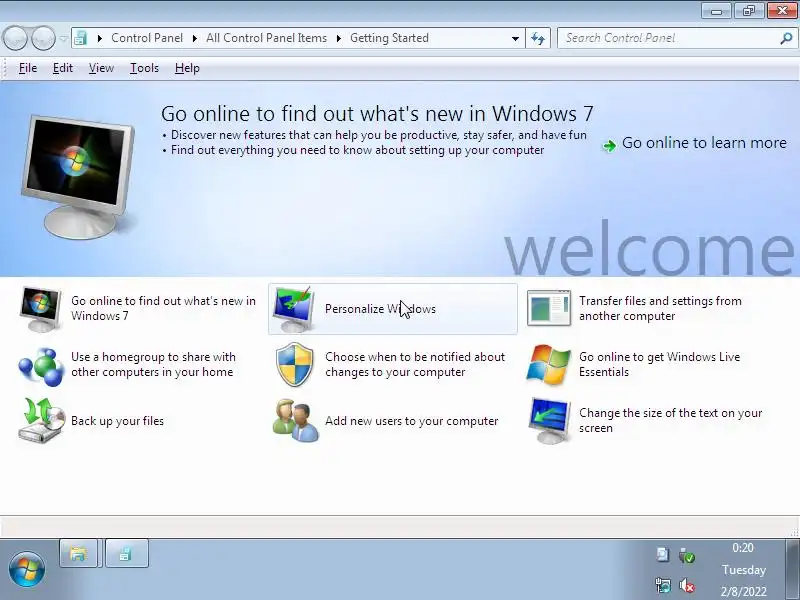The width and height of the screenshot is (800, 600).
Task: Select Back up your files text
Action: [x=117, y=421]
